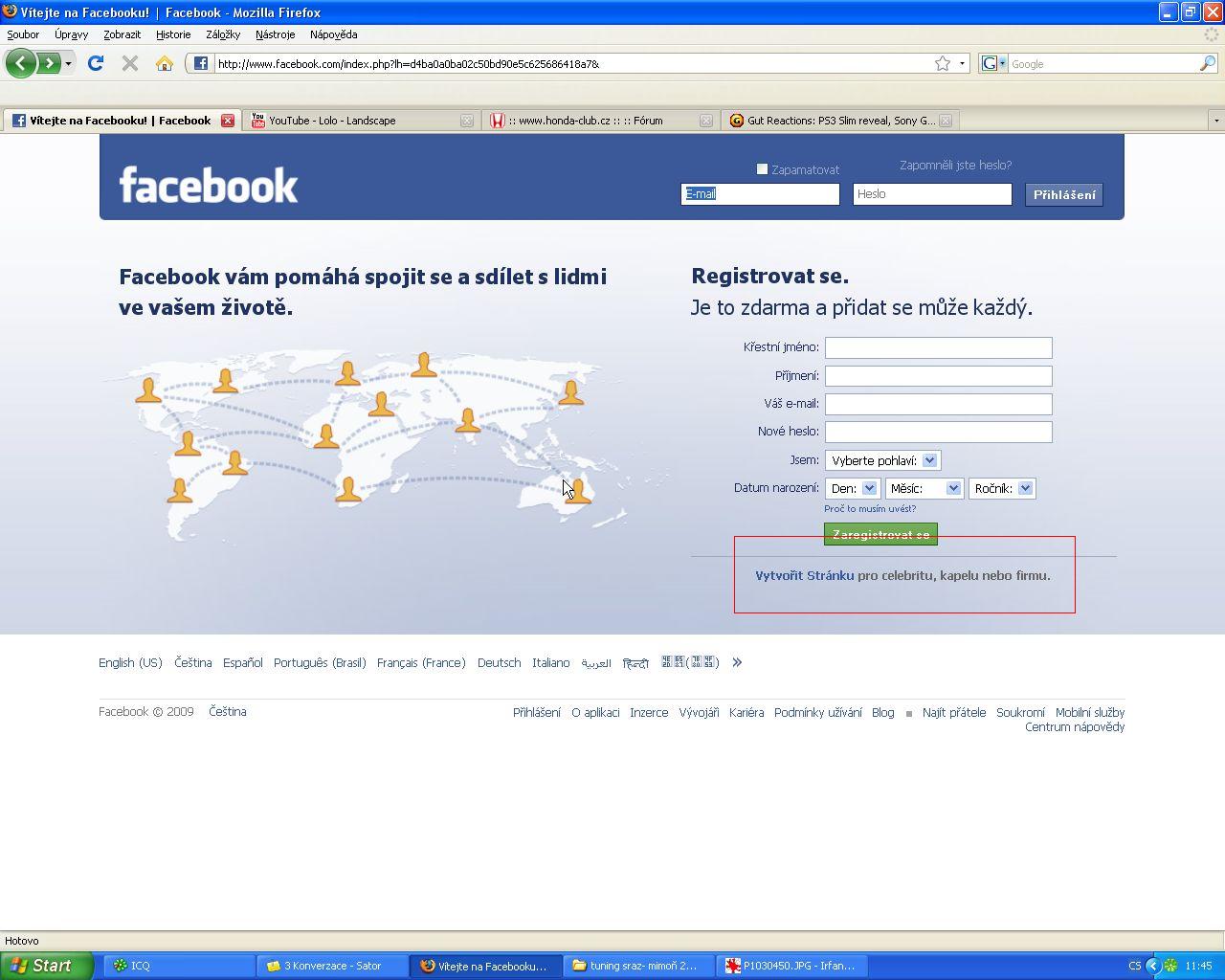The image size is (1225, 980).
Task: Click the search magnifier icon in Google box
Action: tap(1208, 64)
